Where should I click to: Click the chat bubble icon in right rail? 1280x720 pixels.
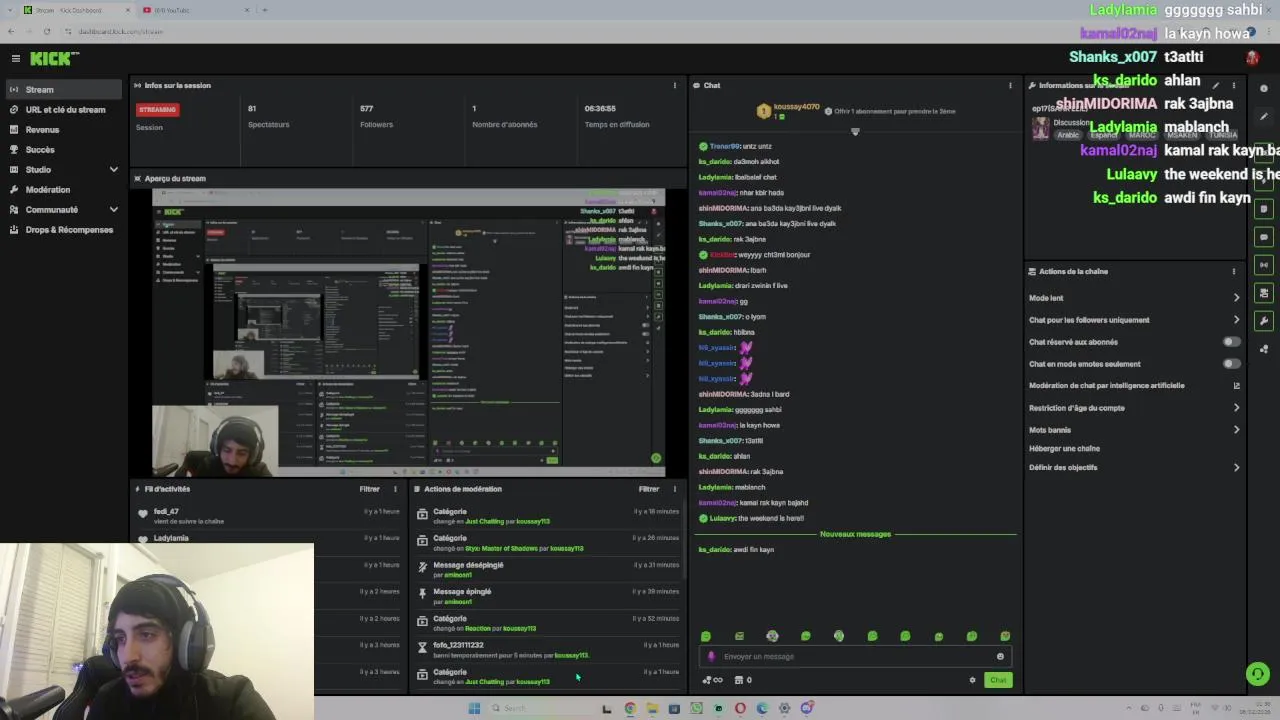click(1264, 237)
